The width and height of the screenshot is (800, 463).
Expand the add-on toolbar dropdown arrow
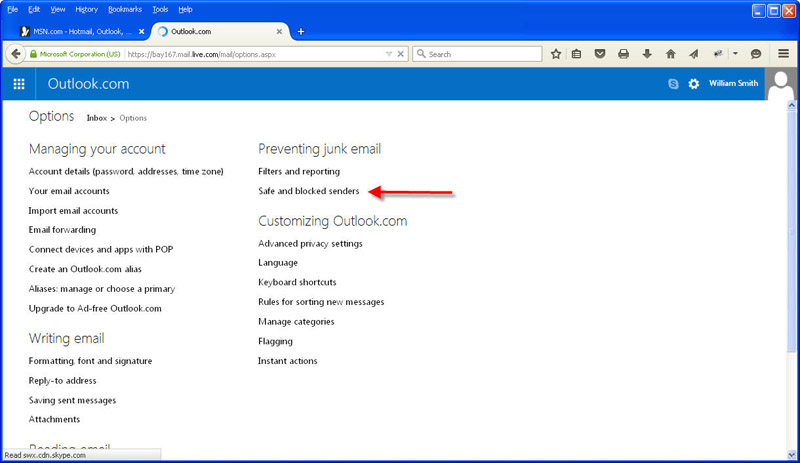pyautogui.click(x=735, y=54)
